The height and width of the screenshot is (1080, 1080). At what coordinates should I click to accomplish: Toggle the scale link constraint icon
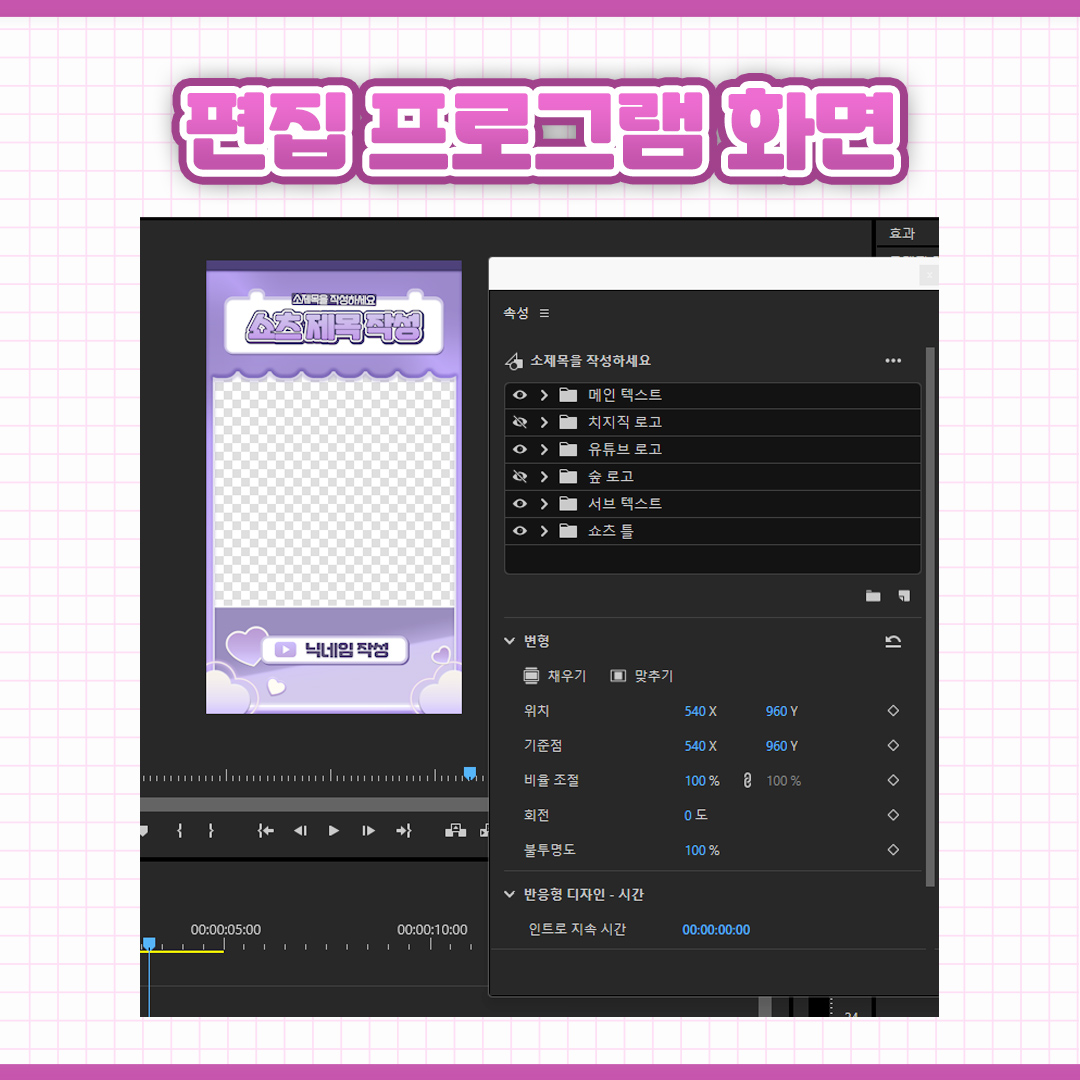[x=747, y=780]
